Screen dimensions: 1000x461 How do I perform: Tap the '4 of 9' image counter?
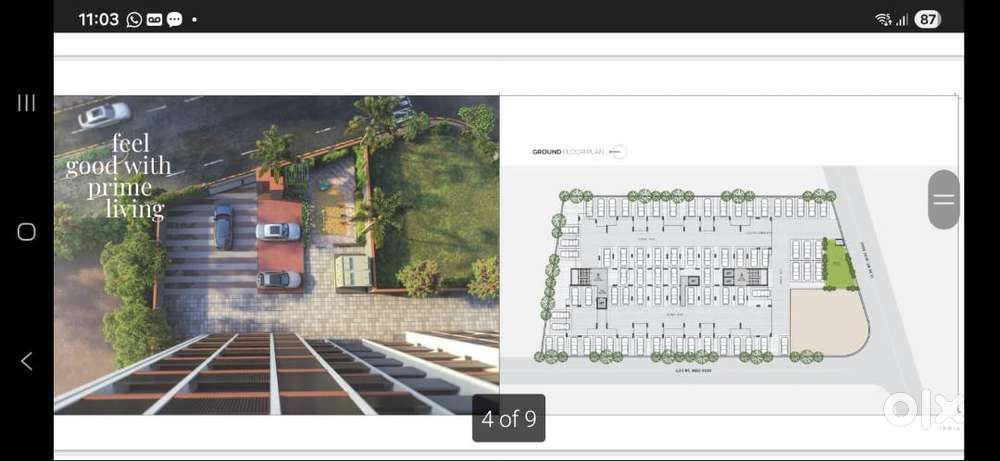[509, 419]
